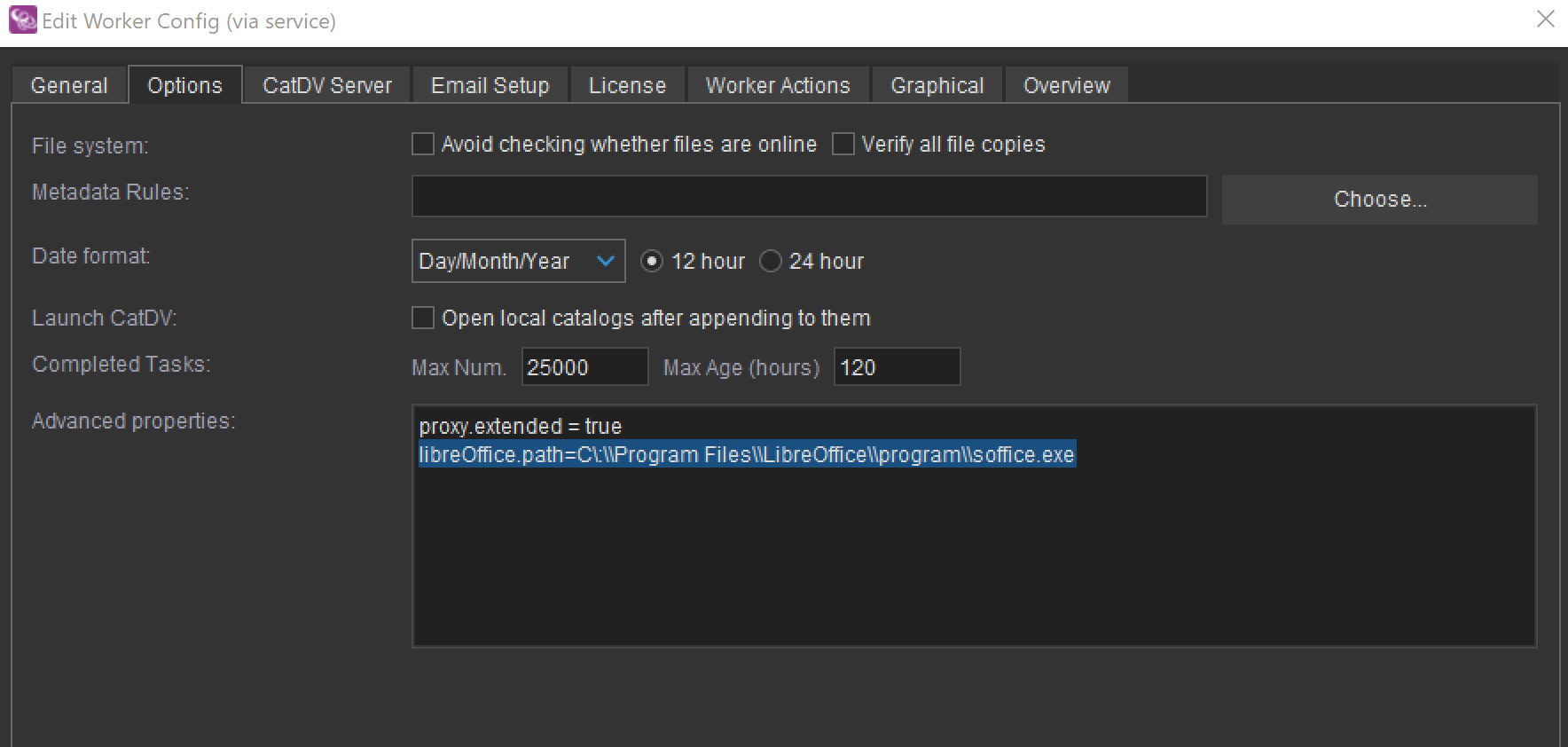
Task: Click the proxy.extended = true line
Action: point(521,426)
